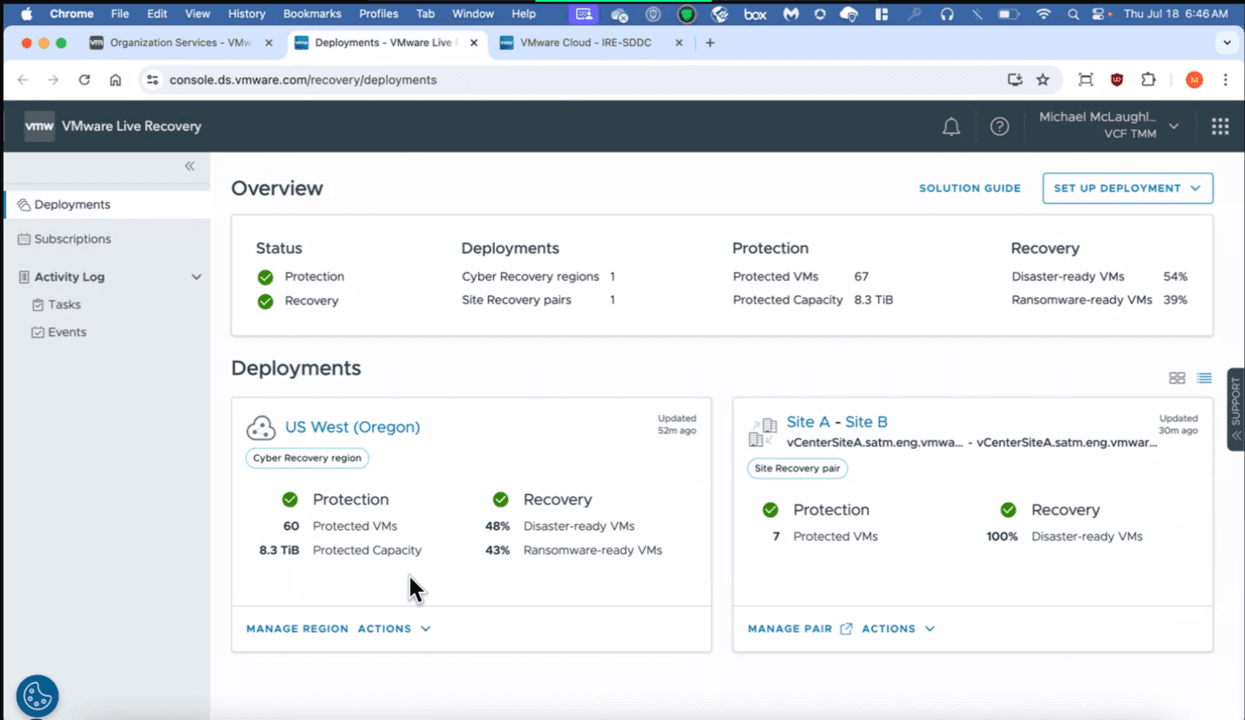The image size is (1245, 720).
Task: Open the notifications bell icon
Action: pos(950,126)
